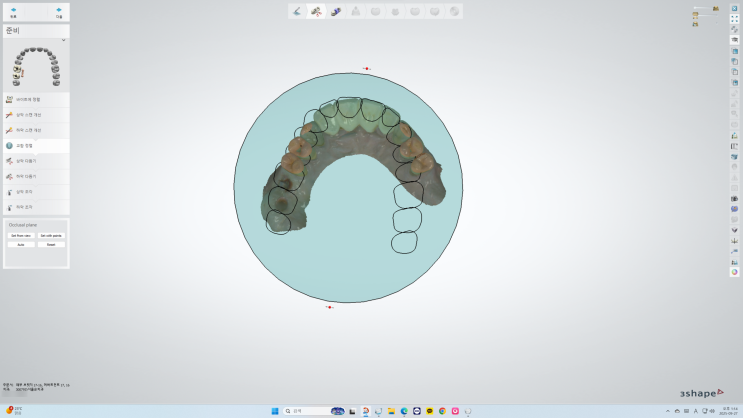Screen dimensions: 743x418
Task: Open the first workflow step, scanner icon
Action: click(x=297, y=11)
